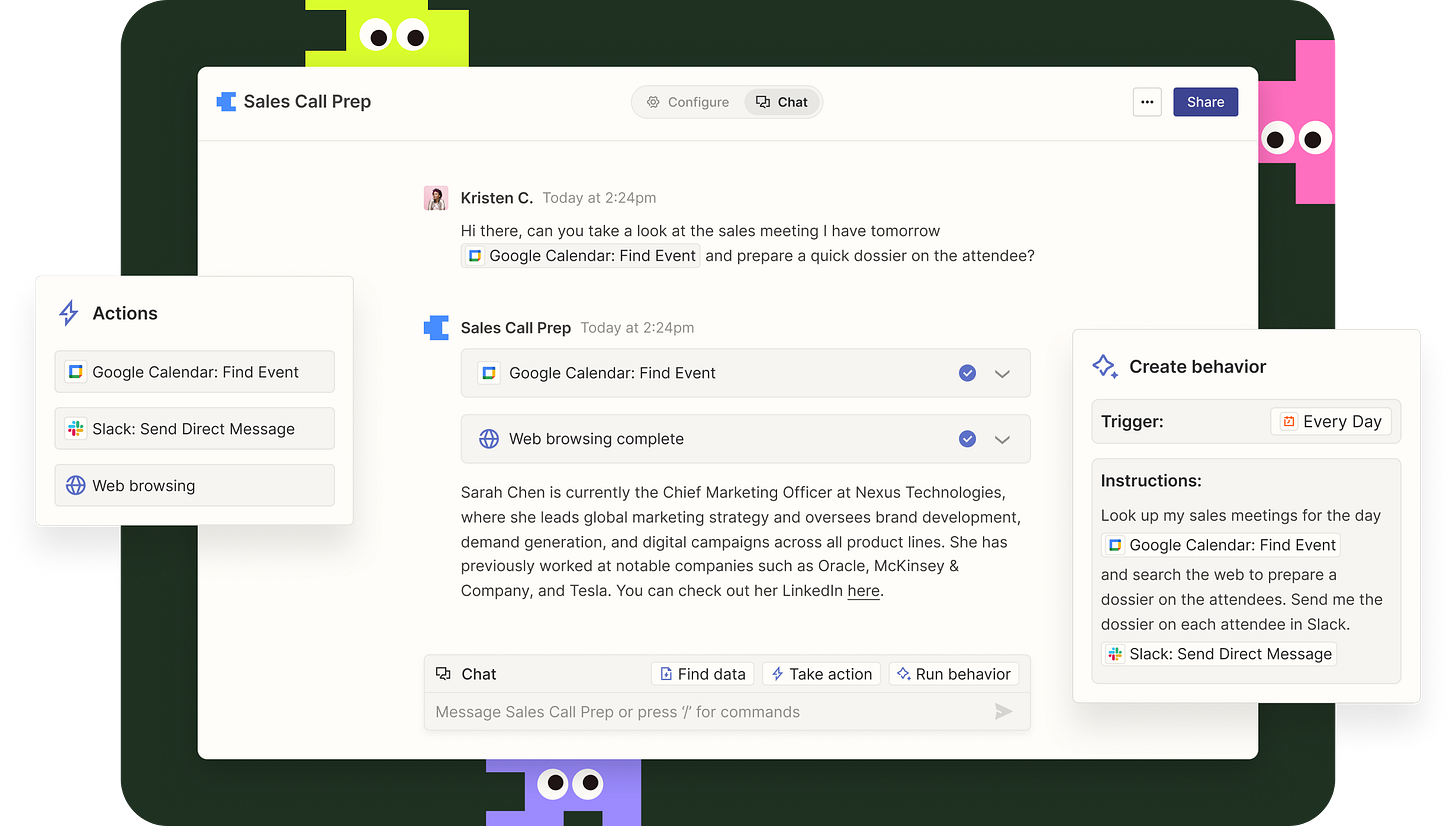Click the globe icon in Actions panel
1456x826 pixels.
(x=75, y=486)
